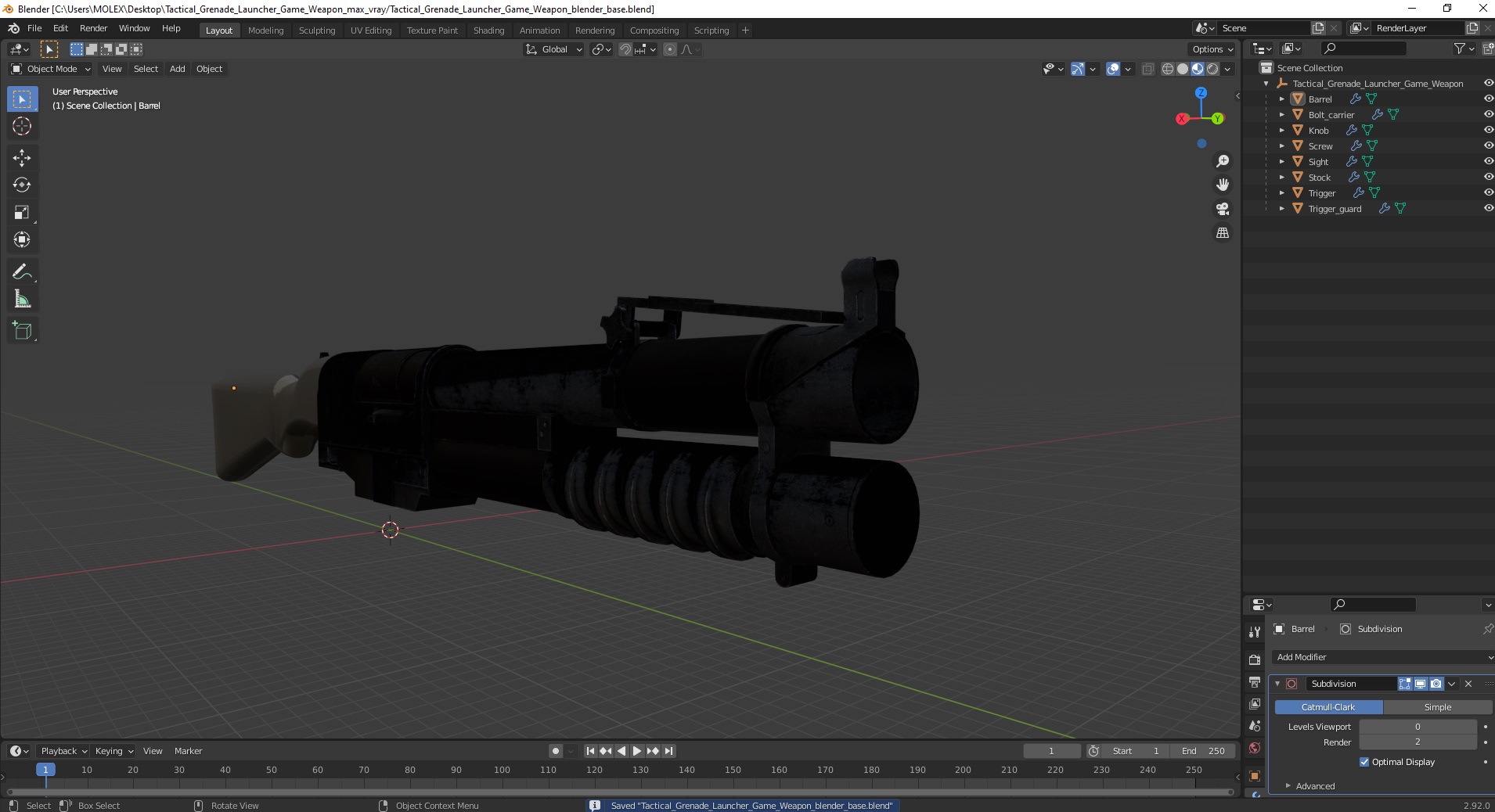Activate the 3D Cursor tool
This screenshot has width=1495, height=812.
[22, 126]
